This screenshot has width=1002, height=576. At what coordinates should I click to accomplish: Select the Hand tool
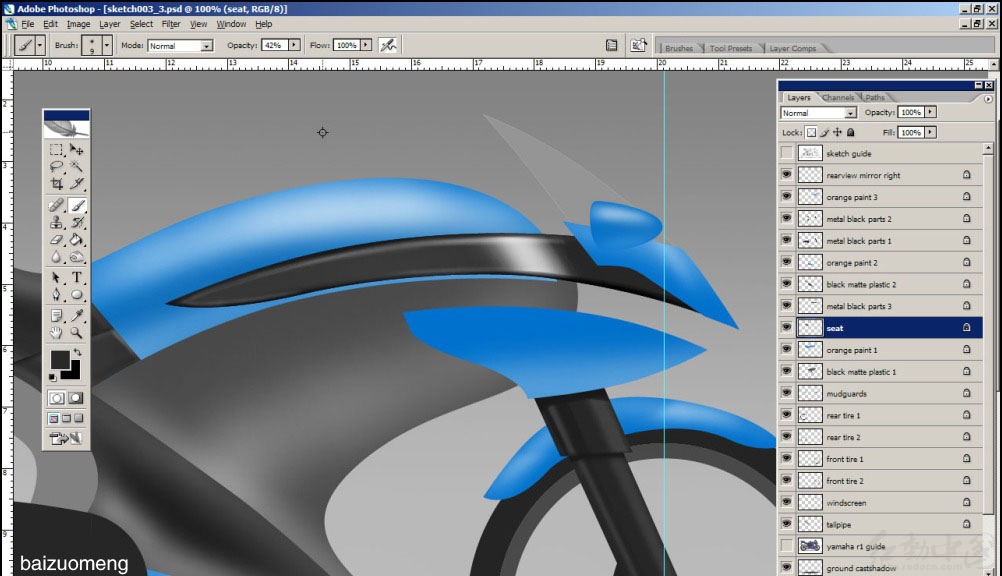(x=56, y=332)
